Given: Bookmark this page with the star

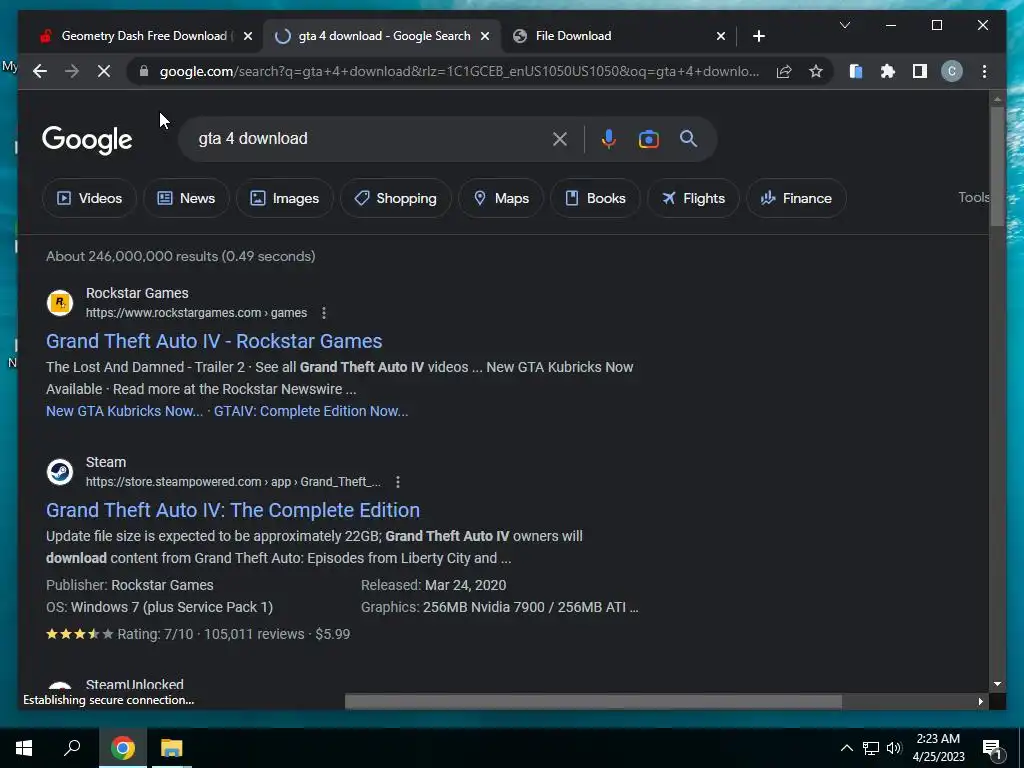Looking at the screenshot, I should click(816, 71).
